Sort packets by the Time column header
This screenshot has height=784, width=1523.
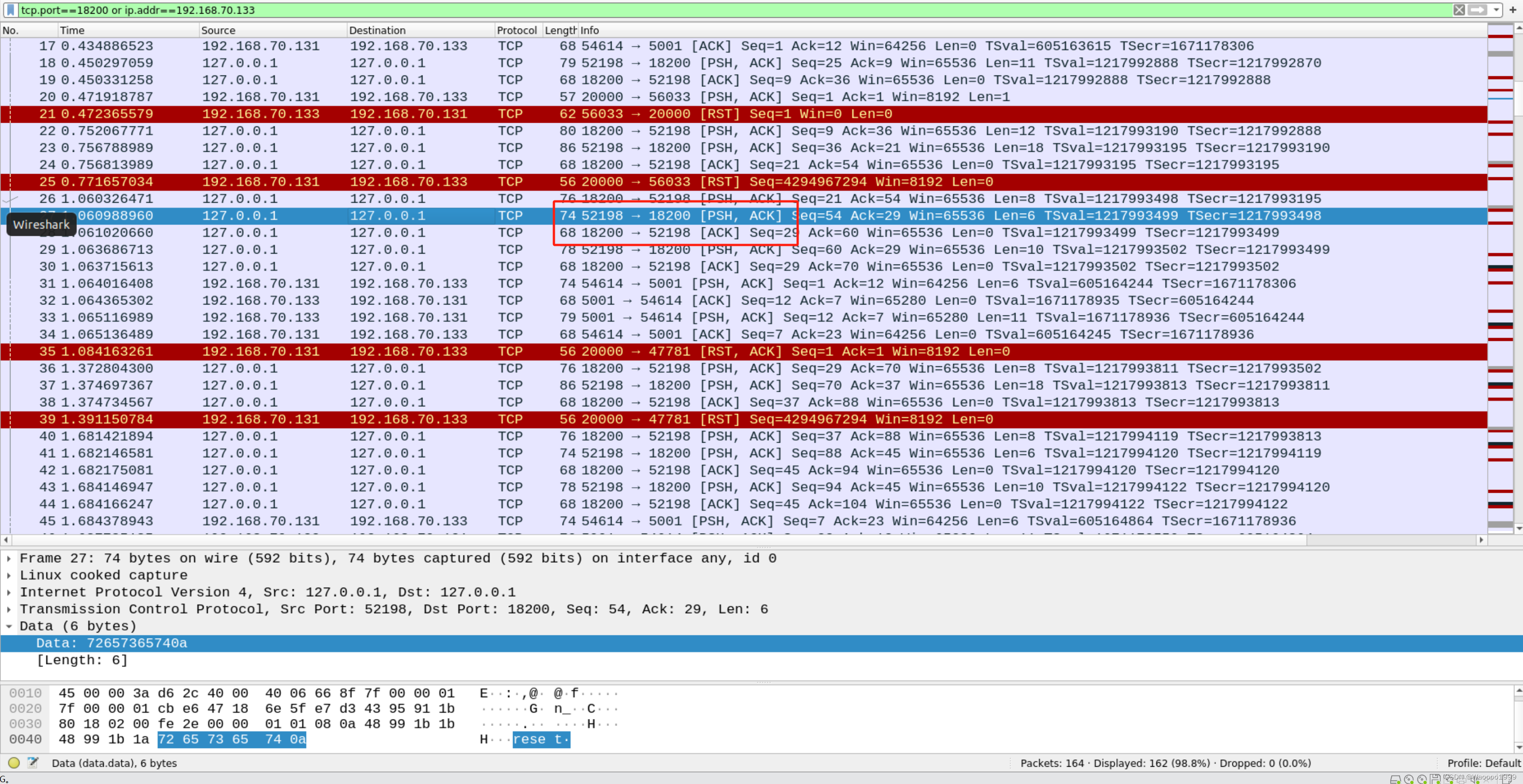(128, 30)
